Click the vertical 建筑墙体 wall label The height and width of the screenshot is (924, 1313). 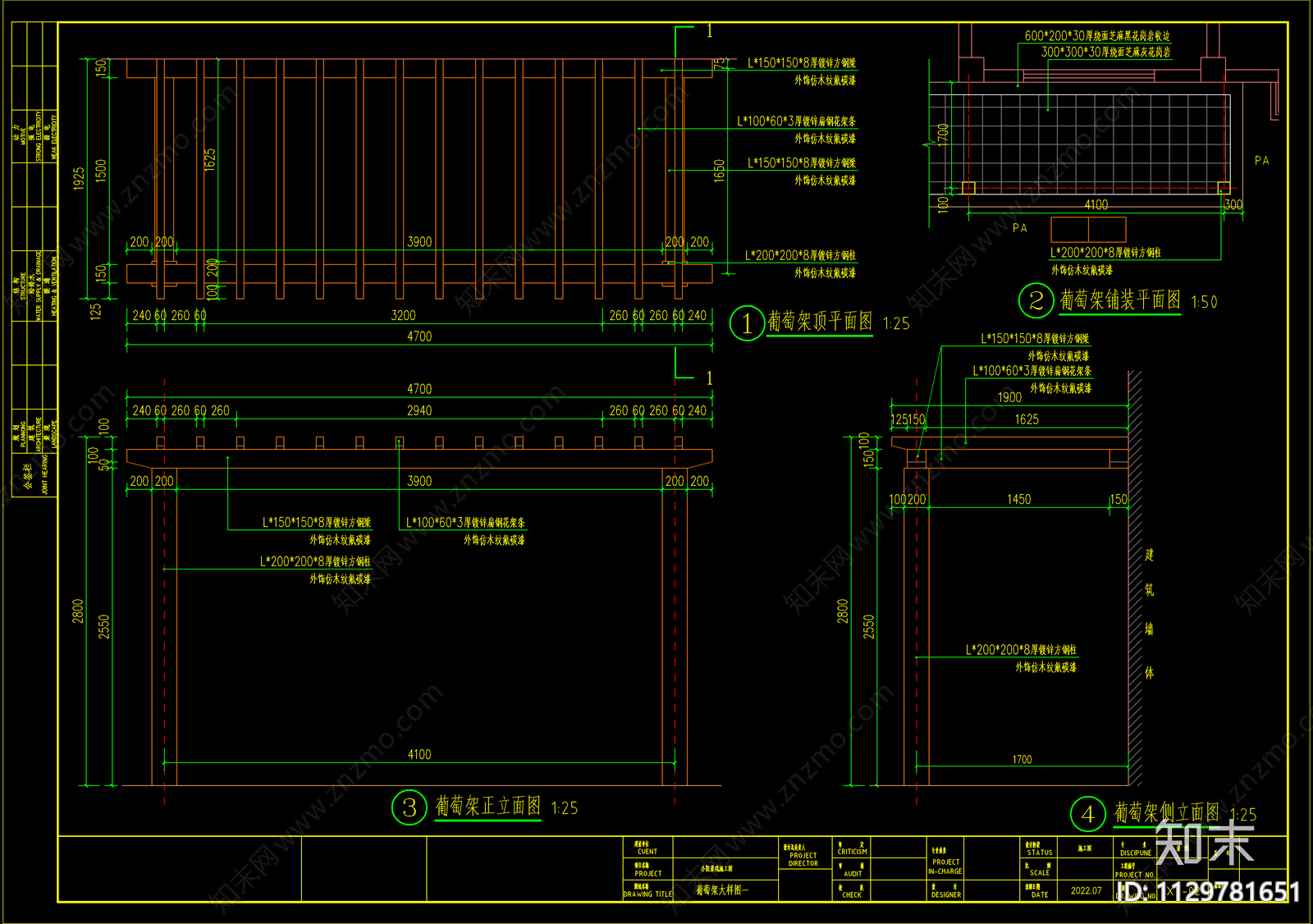[x=1149, y=614]
